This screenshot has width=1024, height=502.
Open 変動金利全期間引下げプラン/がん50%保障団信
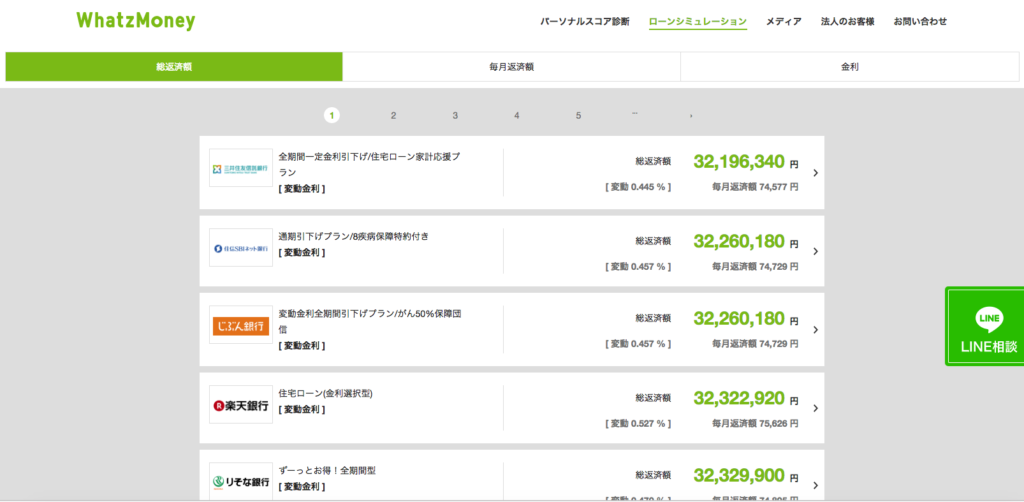click(x=370, y=321)
